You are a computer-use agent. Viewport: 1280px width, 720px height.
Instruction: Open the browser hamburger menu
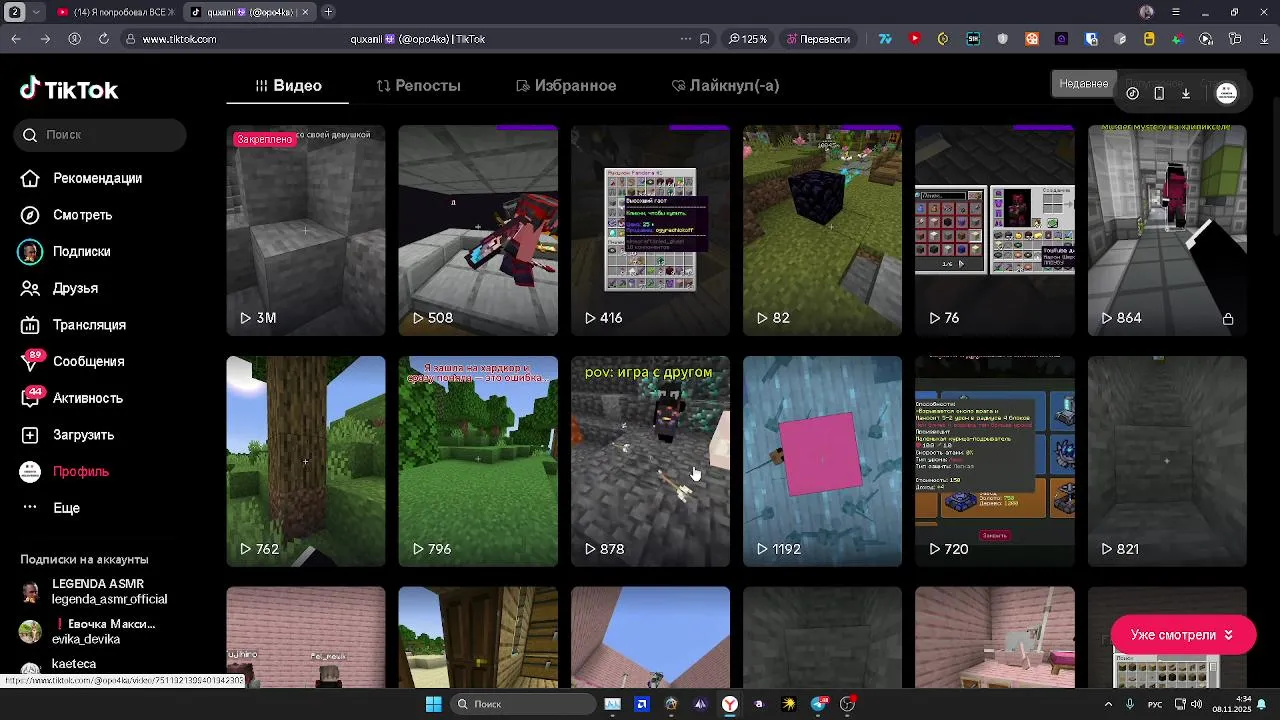[x=1176, y=12]
